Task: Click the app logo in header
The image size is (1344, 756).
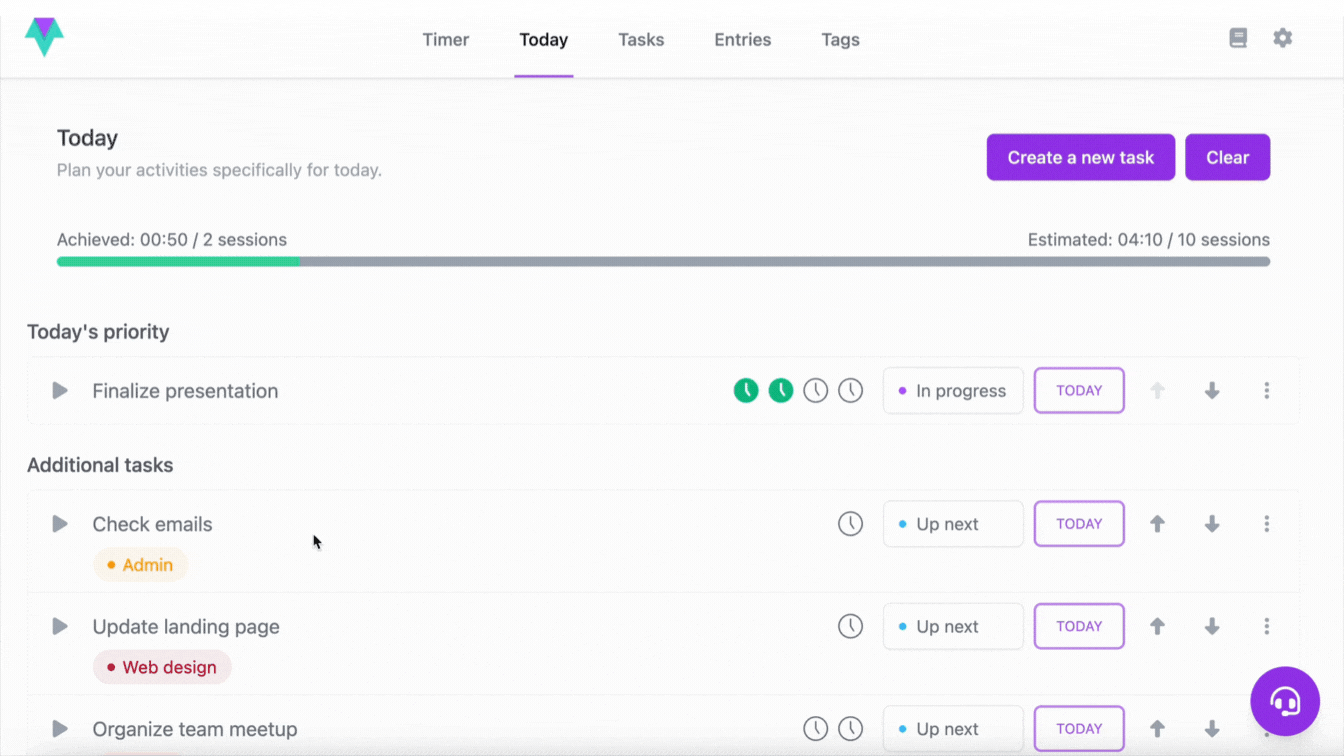Action: pos(44,37)
